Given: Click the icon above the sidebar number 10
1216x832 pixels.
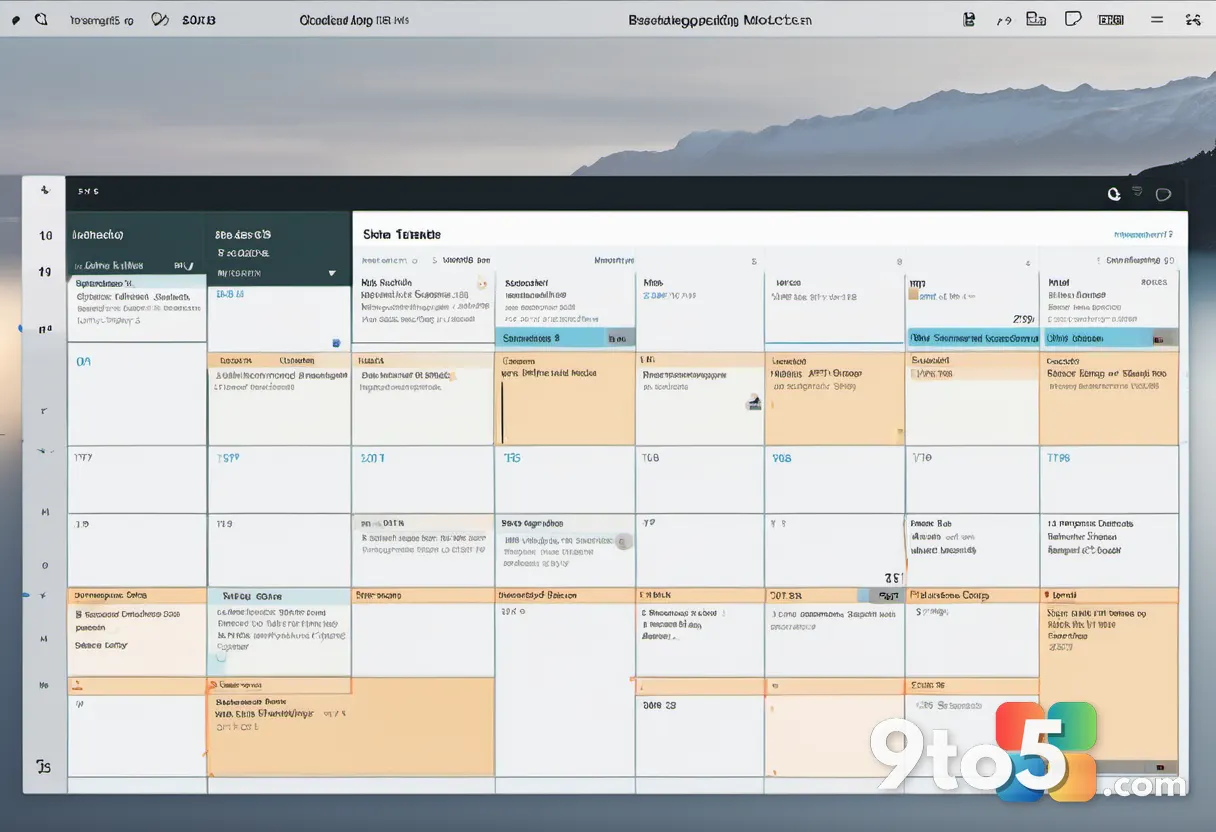Looking at the screenshot, I should 44,189.
